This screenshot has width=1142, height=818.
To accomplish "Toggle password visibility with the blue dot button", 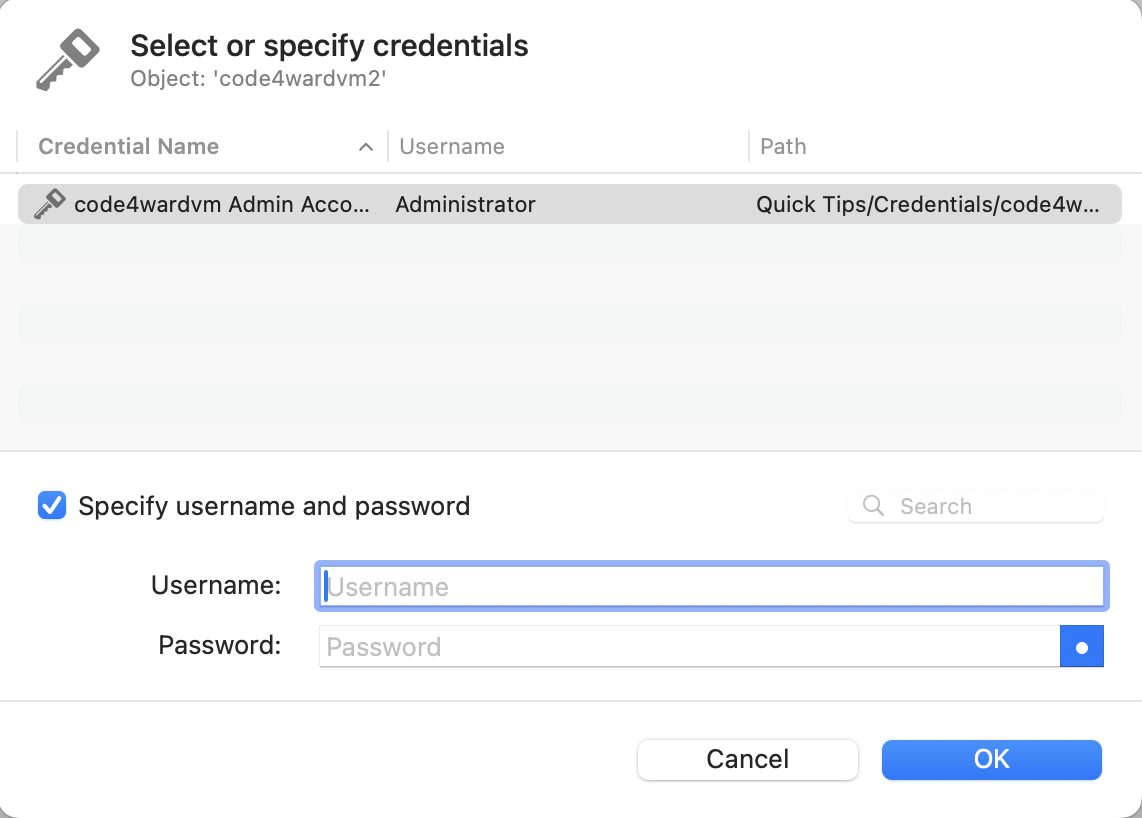I will [1082, 647].
